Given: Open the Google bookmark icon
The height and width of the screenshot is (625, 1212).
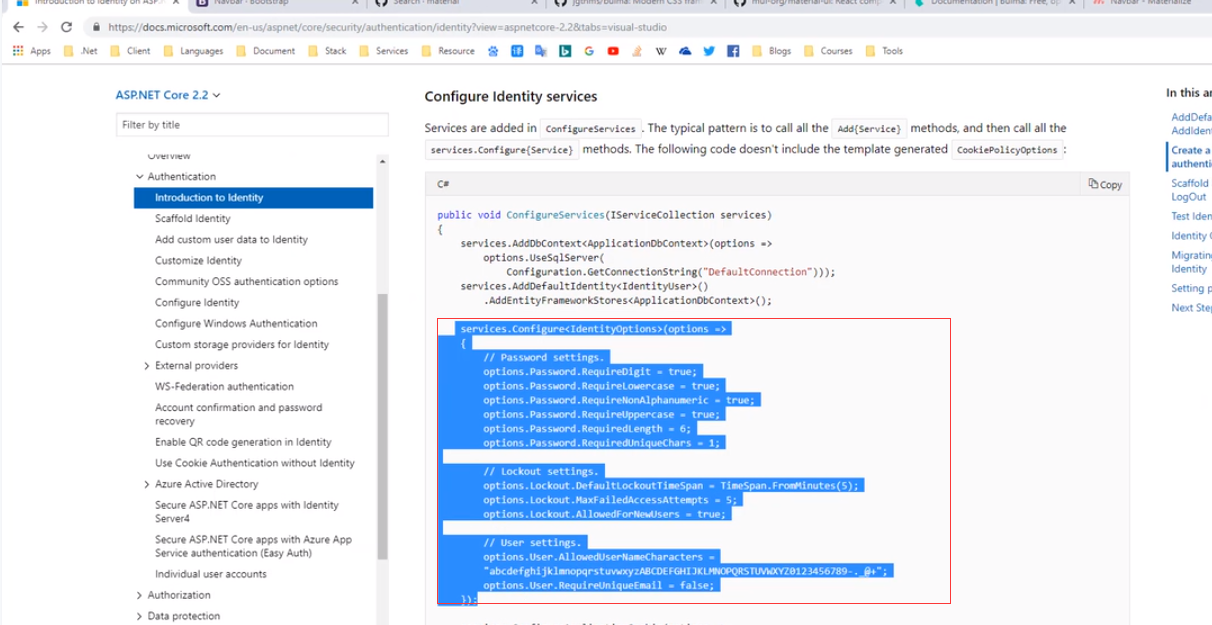Looking at the screenshot, I should click(x=589, y=51).
